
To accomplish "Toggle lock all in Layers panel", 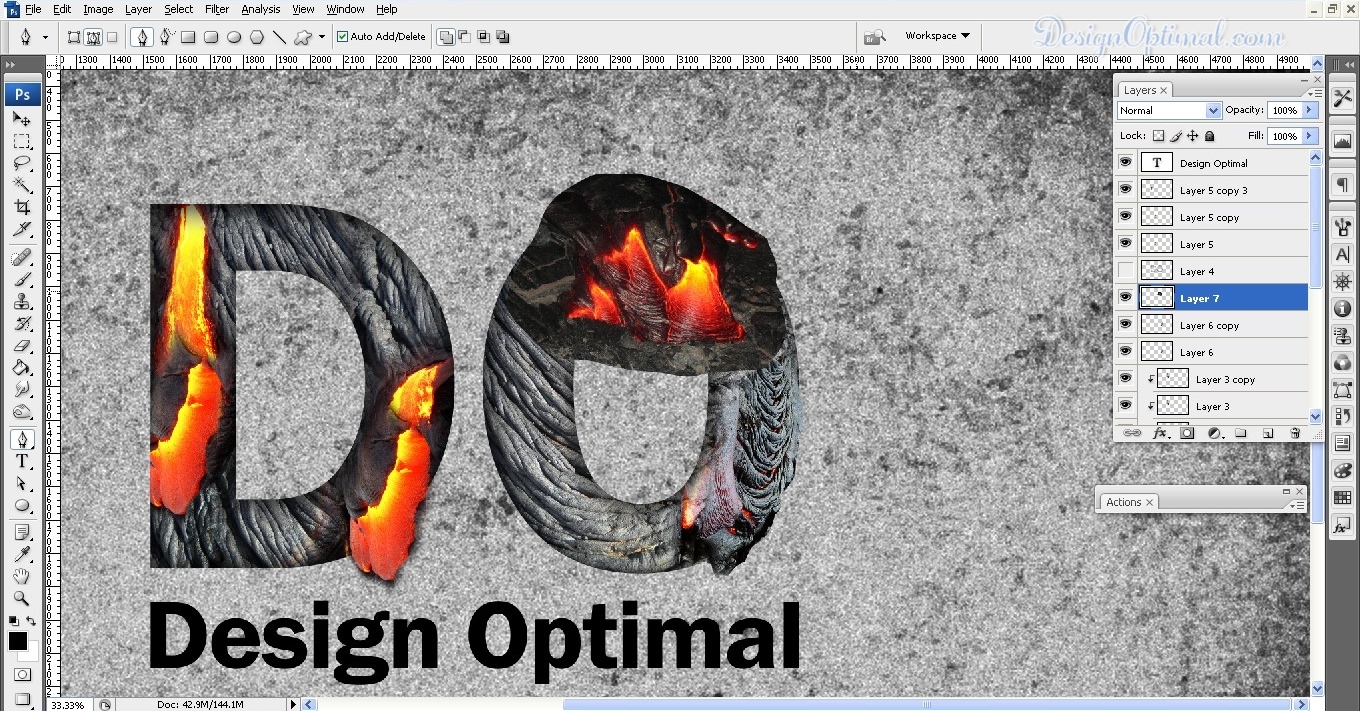I will [1209, 136].
